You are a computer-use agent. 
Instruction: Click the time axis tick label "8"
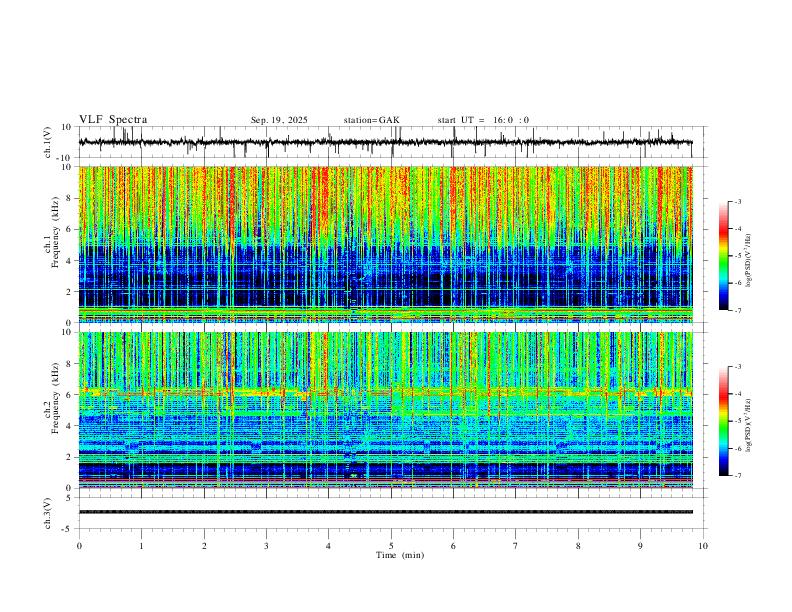[x=578, y=546]
